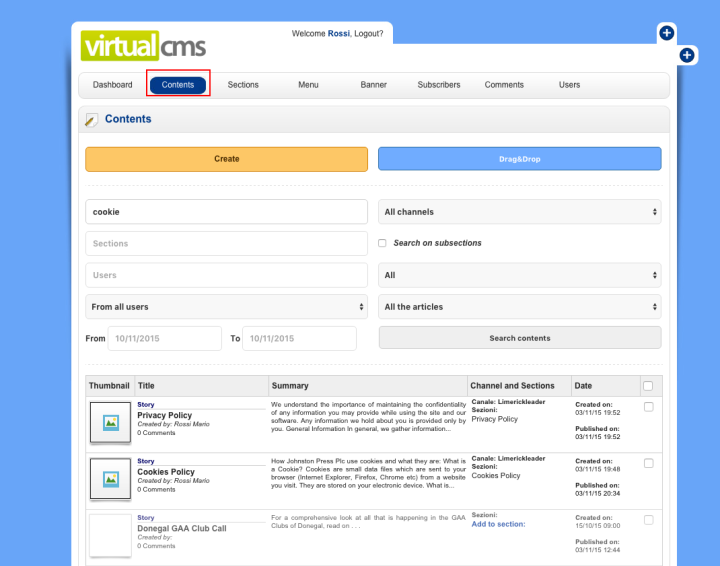Open the Subscribers tab
The image size is (720, 566).
pyautogui.click(x=439, y=85)
